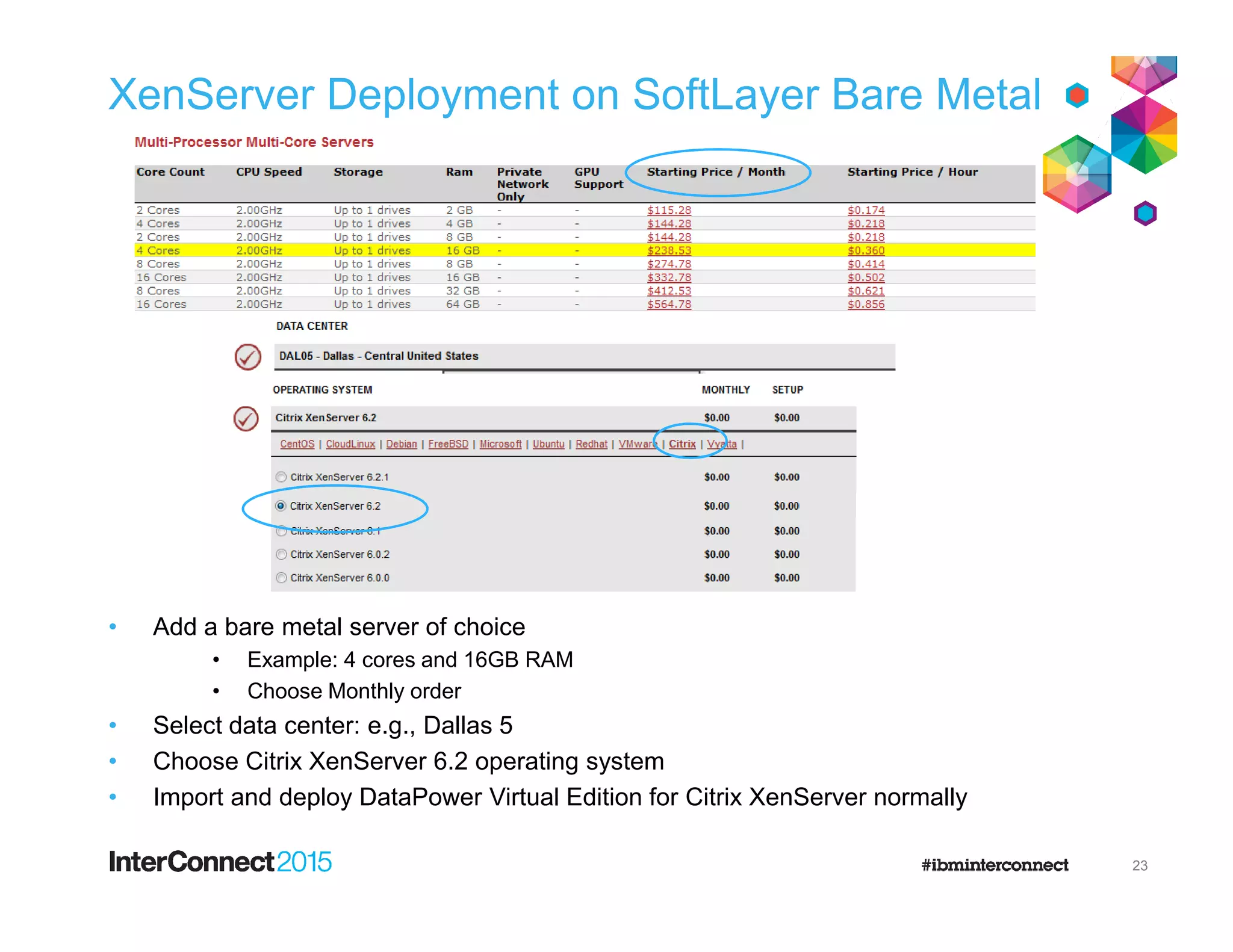Click the InterConnect 2015 logo
The height and width of the screenshot is (952, 1233).
[220, 862]
